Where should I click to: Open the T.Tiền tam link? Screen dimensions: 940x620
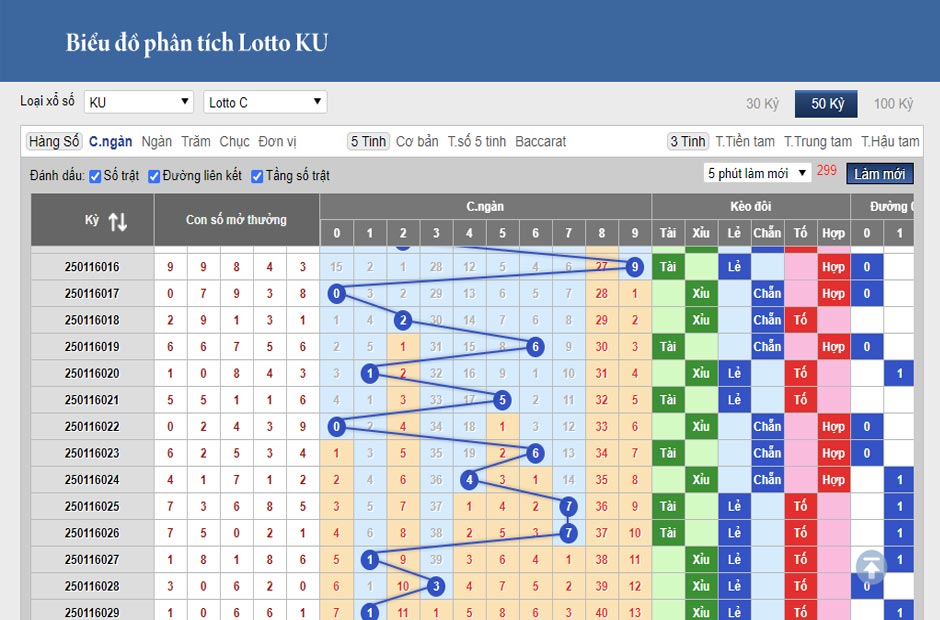pyautogui.click(x=745, y=142)
